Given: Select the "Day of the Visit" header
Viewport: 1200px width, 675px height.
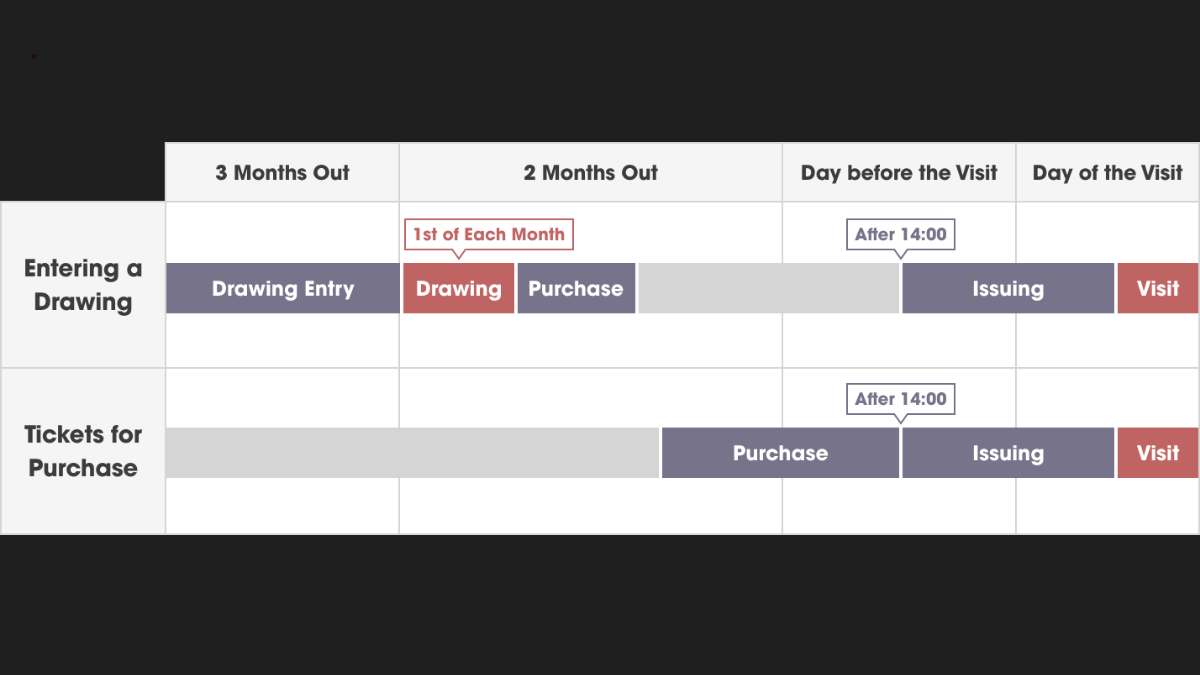Looking at the screenshot, I should point(1107,173).
